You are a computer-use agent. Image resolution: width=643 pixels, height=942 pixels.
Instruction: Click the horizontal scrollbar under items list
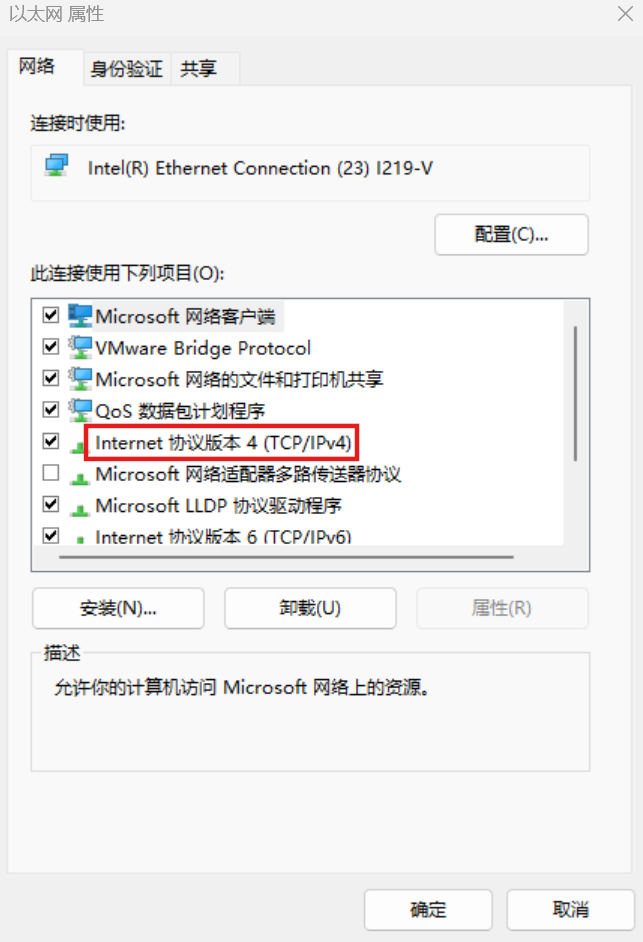[286, 557]
